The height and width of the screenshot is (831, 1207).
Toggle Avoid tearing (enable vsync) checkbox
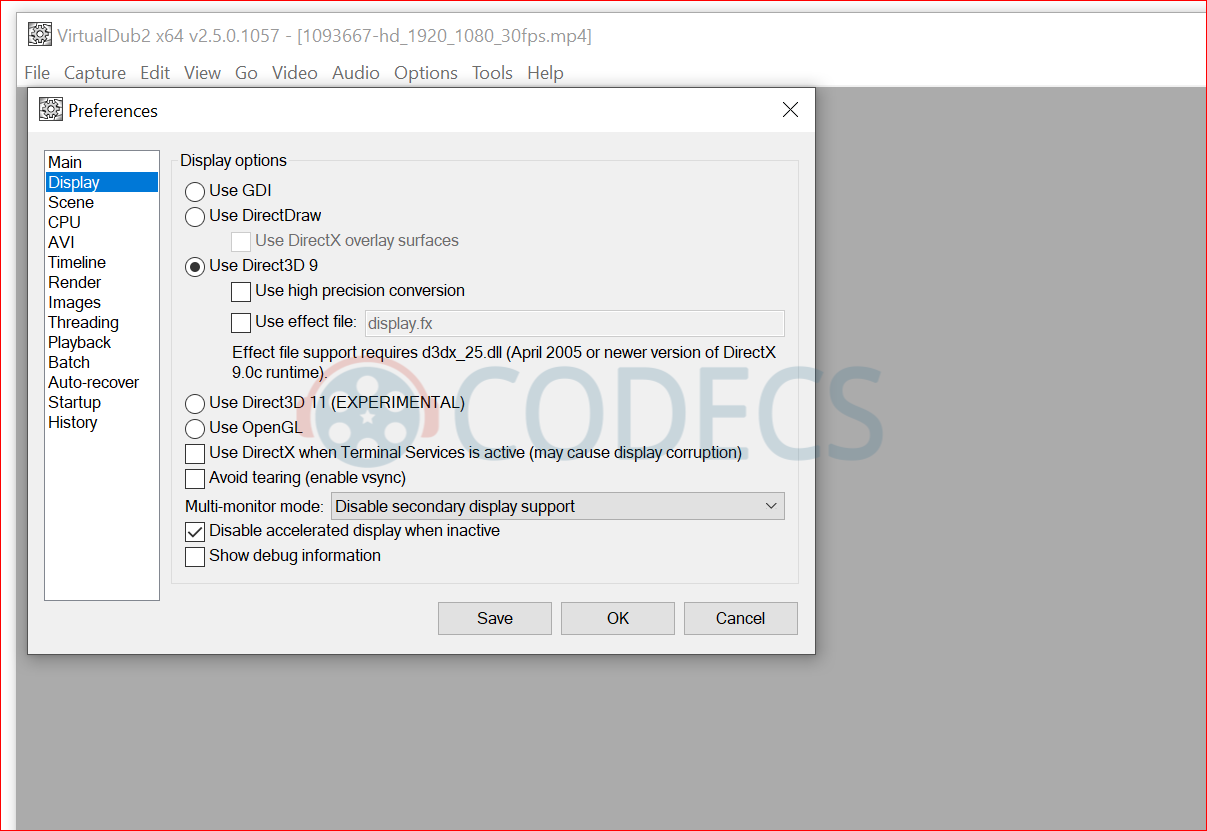coord(195,478)
